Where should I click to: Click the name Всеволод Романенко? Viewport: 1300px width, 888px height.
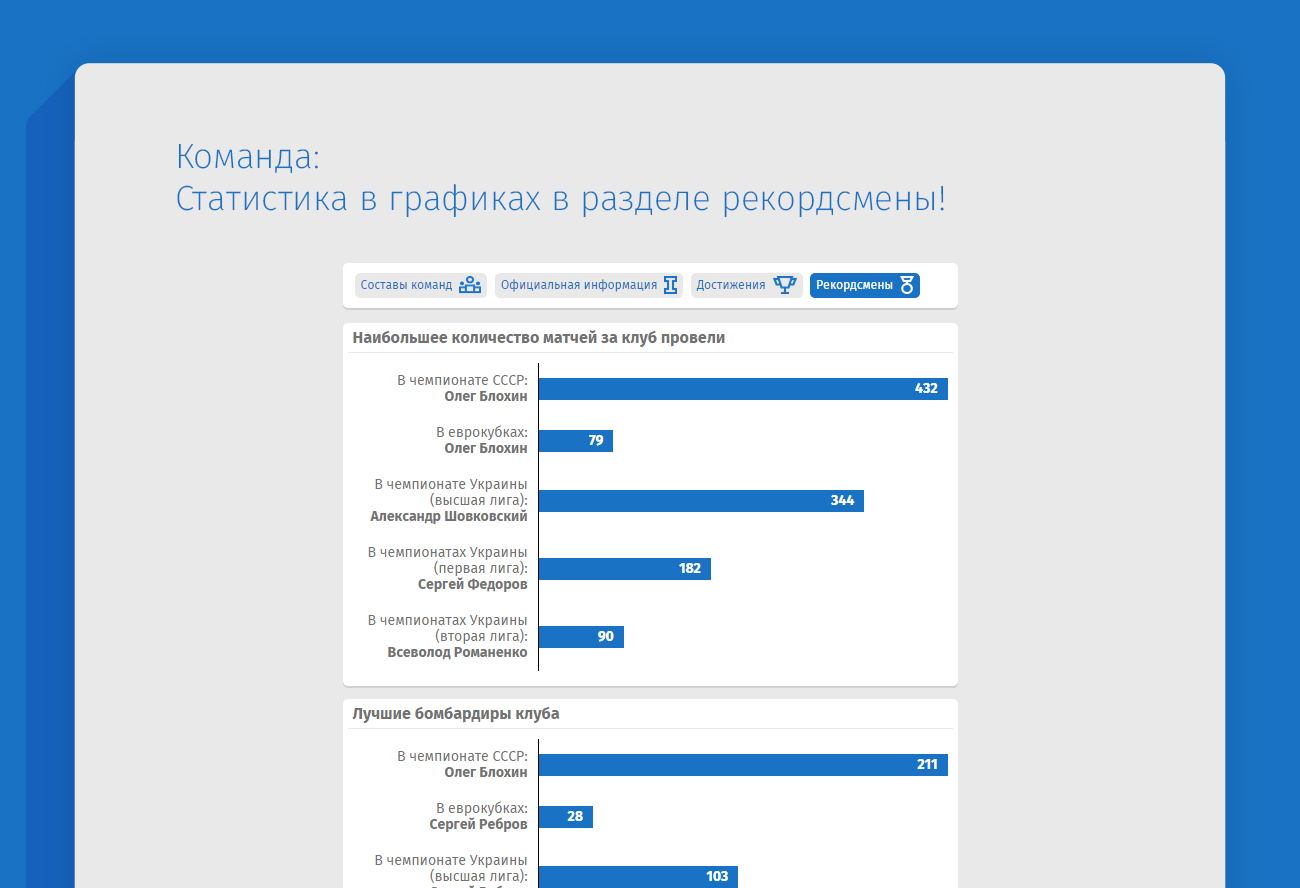tap(457, 653)
